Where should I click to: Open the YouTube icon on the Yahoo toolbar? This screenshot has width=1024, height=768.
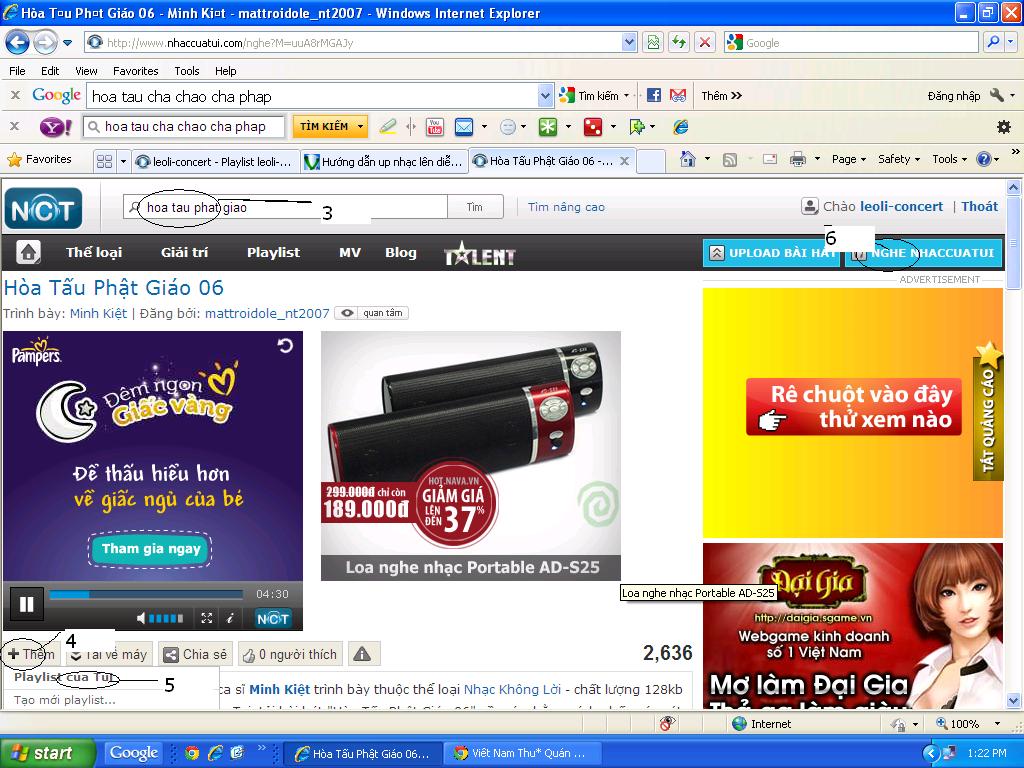tap(434, 127)
